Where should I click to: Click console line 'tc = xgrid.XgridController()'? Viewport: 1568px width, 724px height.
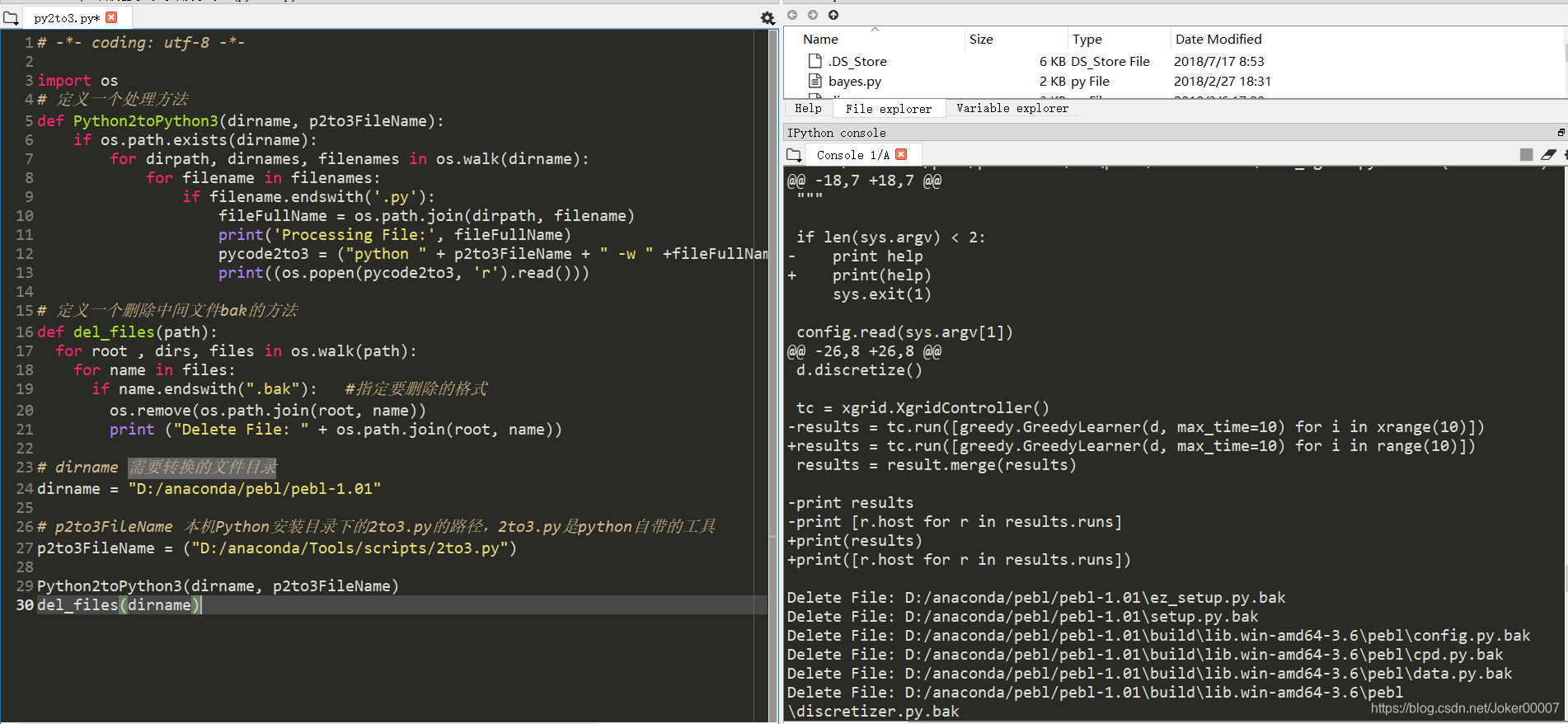click(x=922, y=407)
